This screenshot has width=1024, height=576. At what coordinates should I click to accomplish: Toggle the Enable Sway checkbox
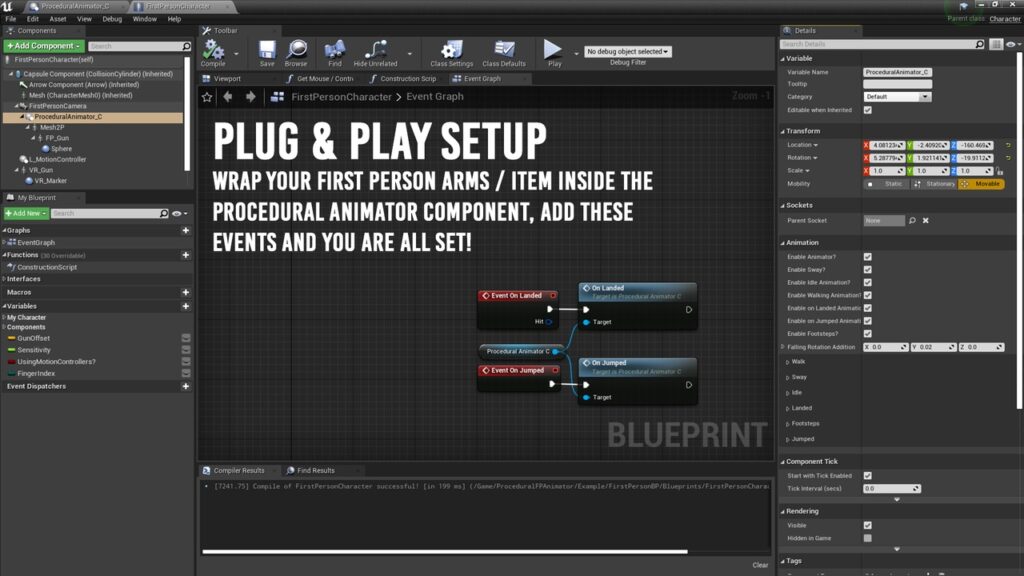[867, 270]
